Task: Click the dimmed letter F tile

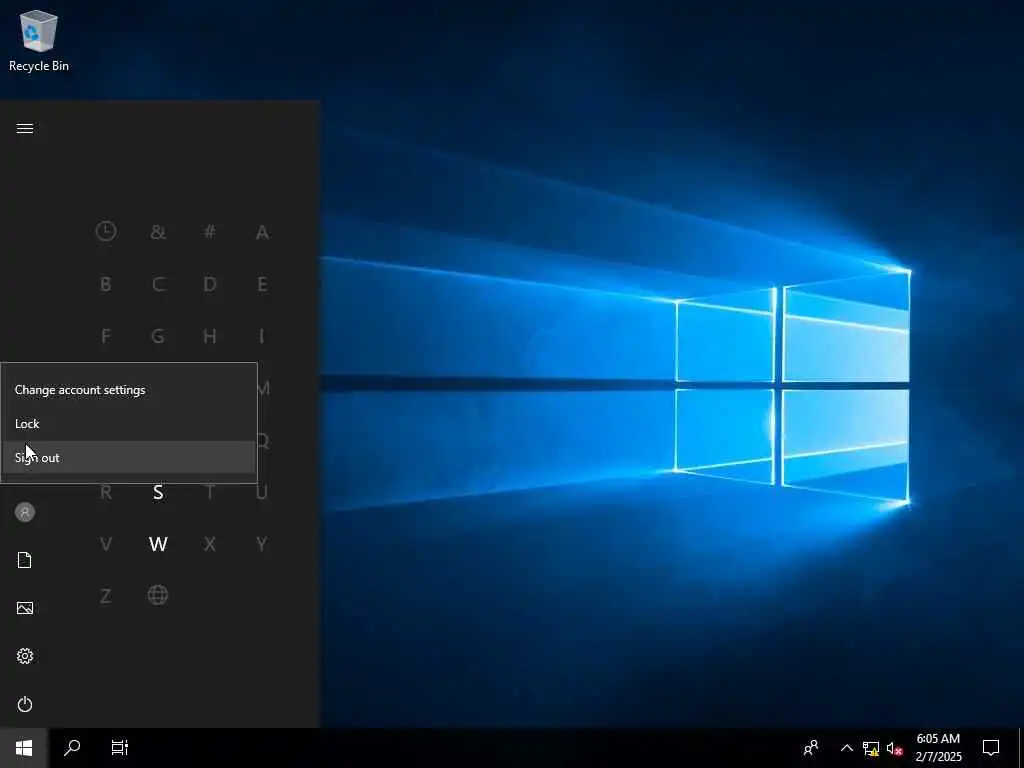Action: point(106,336)
